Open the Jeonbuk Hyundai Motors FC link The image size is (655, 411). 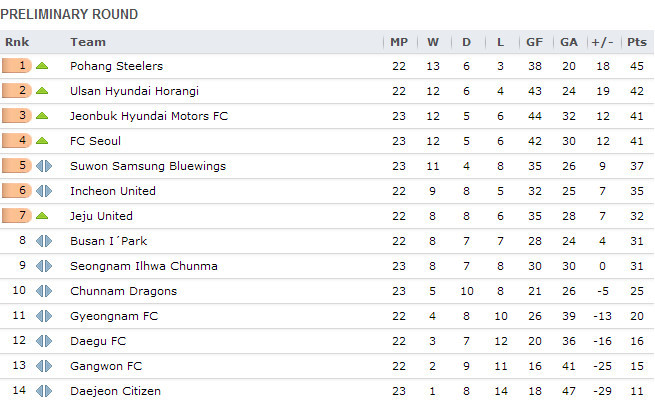coord(149,116)
